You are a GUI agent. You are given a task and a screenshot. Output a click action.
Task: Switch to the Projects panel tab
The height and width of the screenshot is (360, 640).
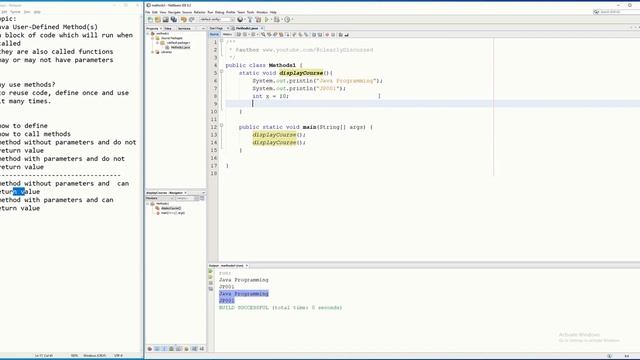[x=152, y=29]
